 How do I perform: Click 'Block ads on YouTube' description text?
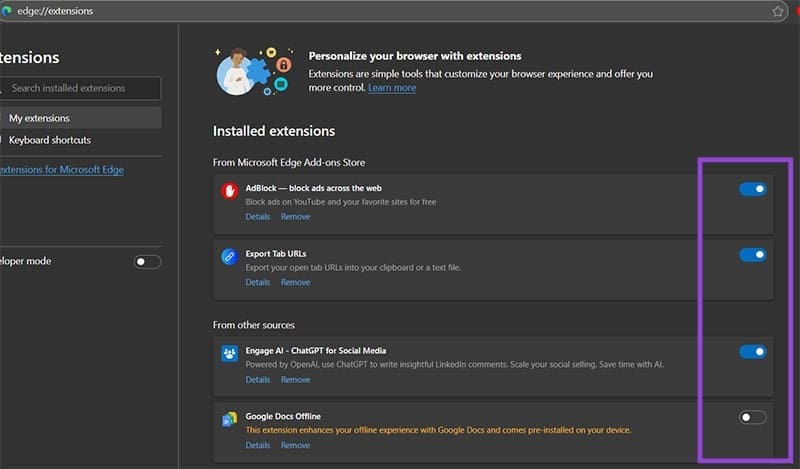pyautogui.click(x=341, y=202)
